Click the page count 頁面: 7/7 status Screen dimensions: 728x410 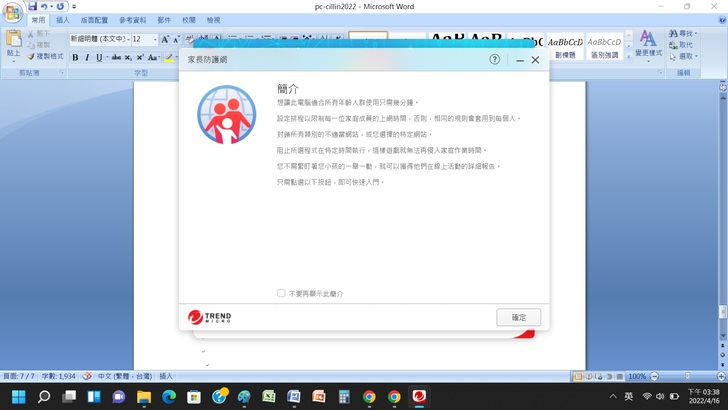(x=19, y=376)
